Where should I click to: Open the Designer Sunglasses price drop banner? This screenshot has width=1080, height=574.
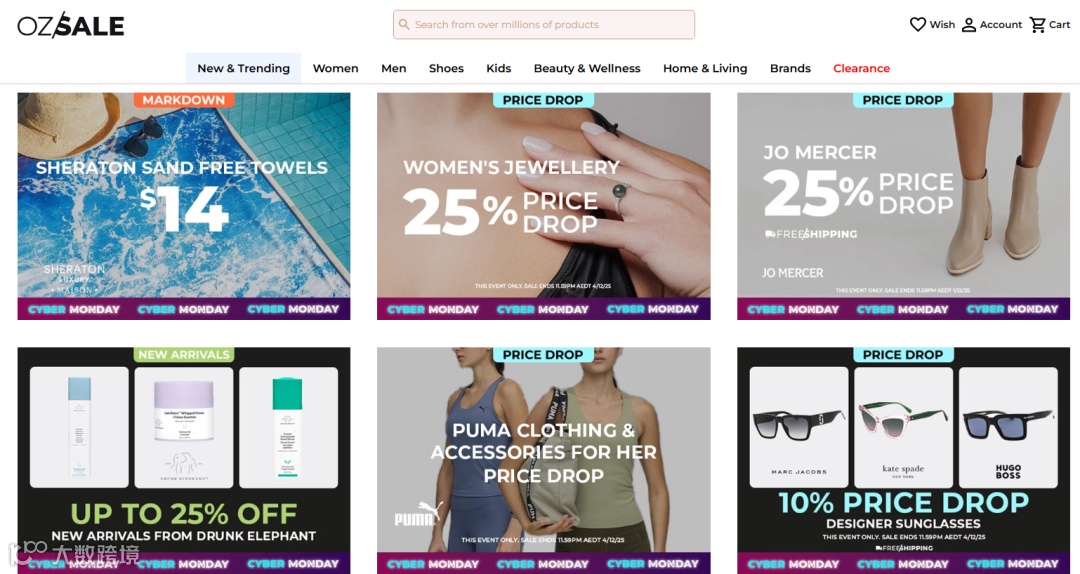click(x=903, y=460)
